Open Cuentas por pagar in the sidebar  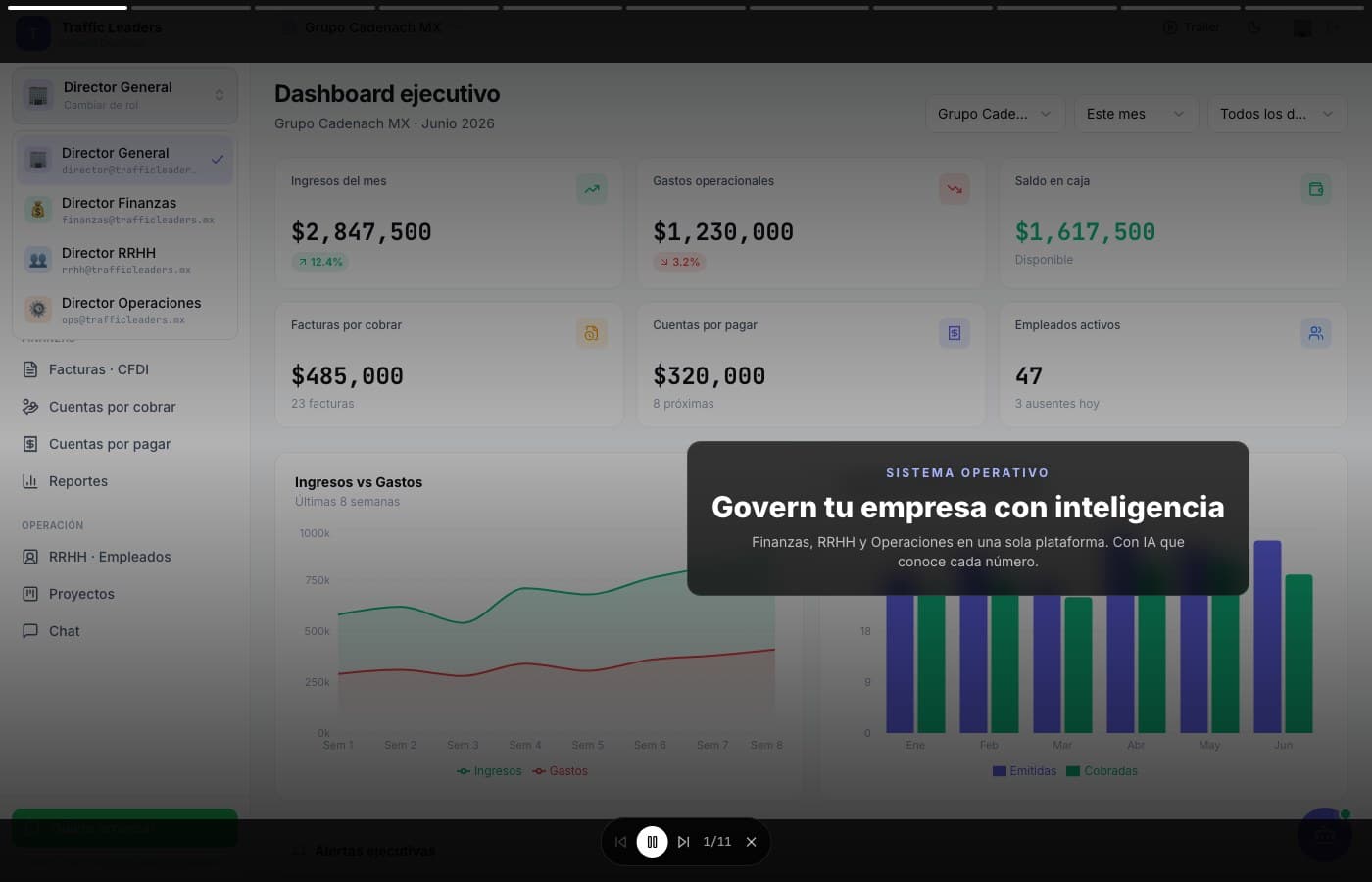point(124,444)
